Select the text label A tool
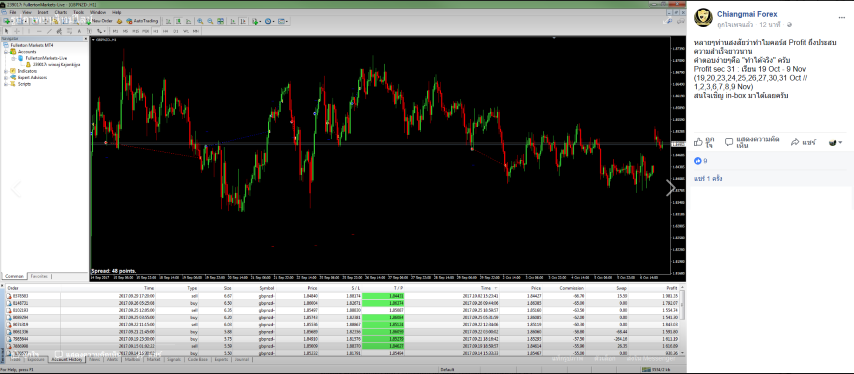Screen dimensions: 854x374 tap(79, 31)
